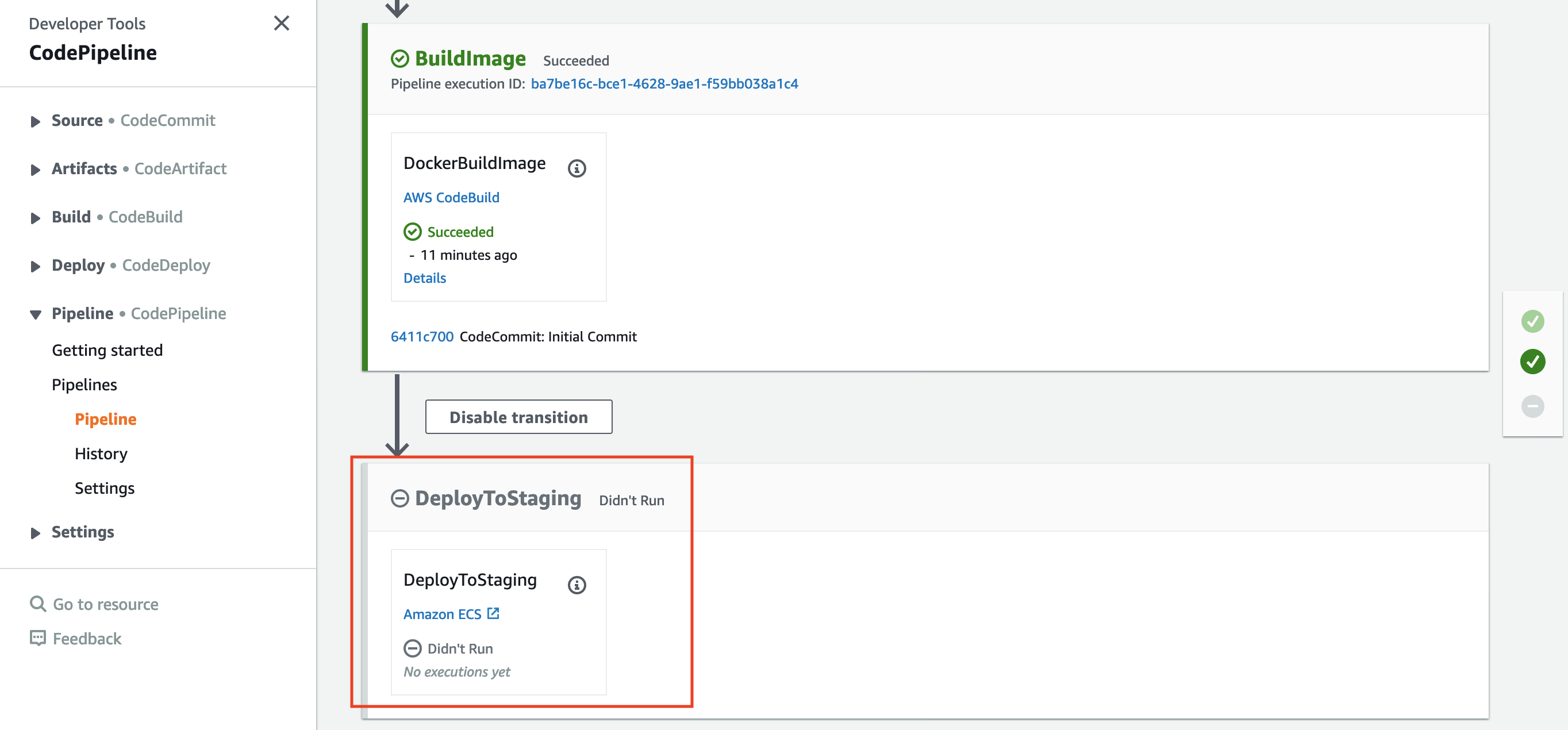The image size is (1568, 730).
Task: Jump to first stage light-green check
Action: (x=1532, y=321)
